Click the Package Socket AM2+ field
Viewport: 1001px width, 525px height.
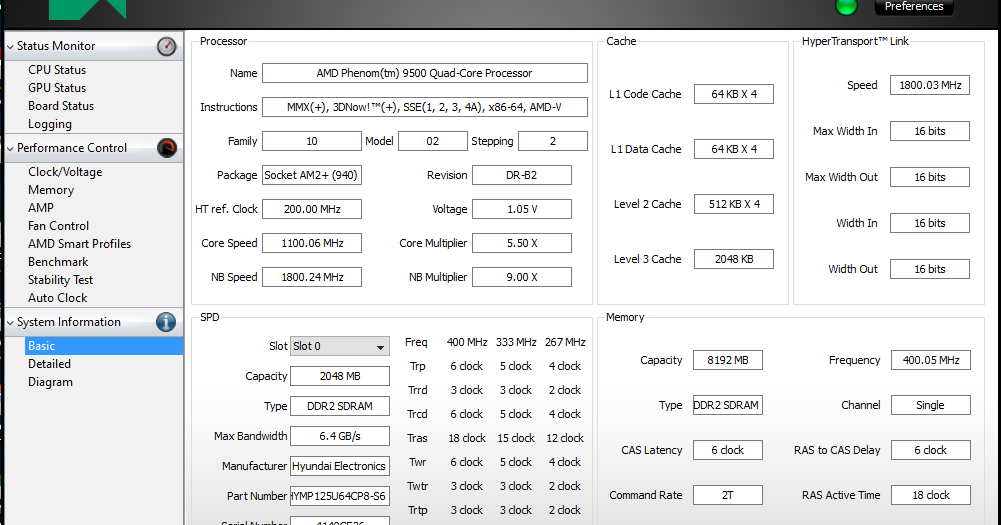tap(312, 175)
